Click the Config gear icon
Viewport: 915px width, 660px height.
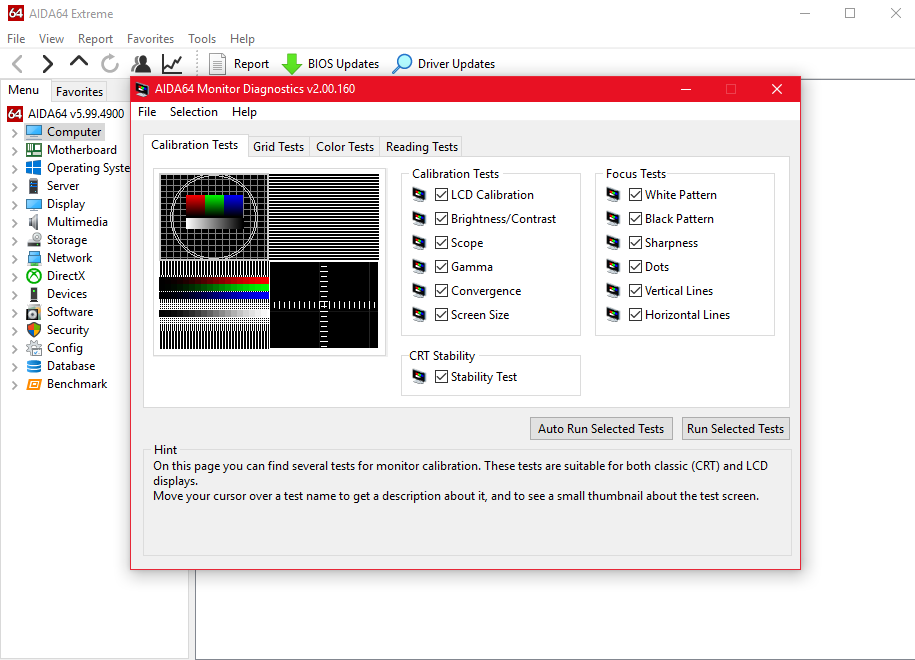34,348
